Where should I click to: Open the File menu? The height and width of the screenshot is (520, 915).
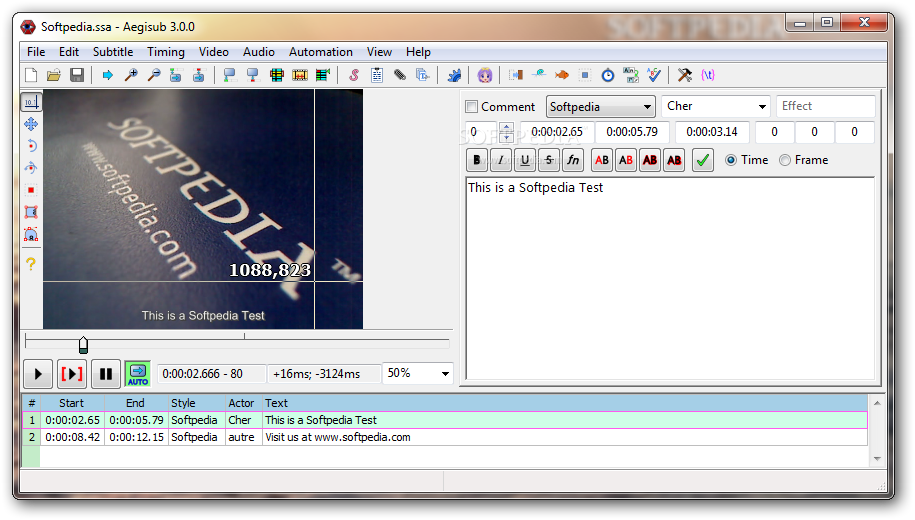click(x=36, y=52)
